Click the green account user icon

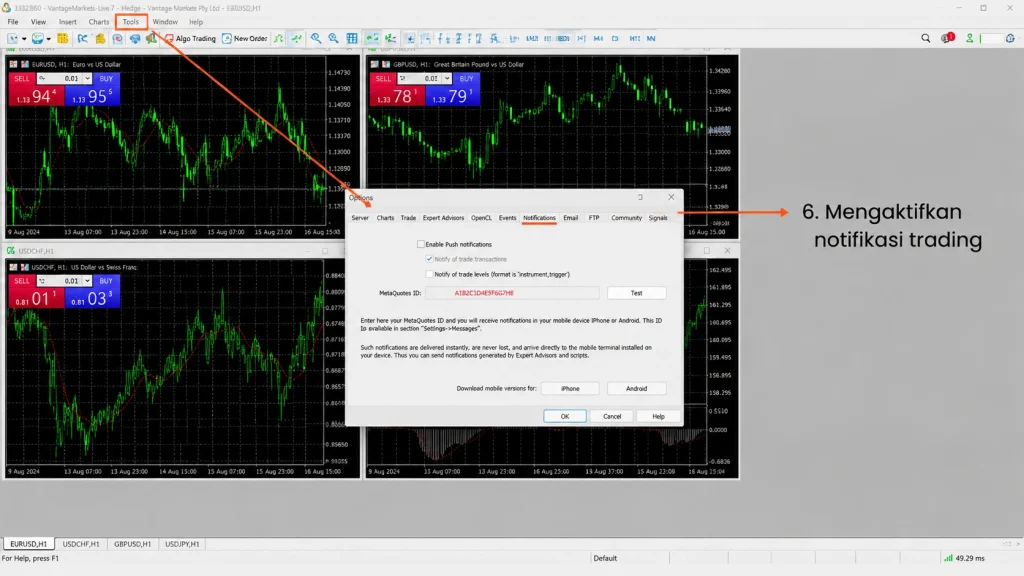pos(970,39)
